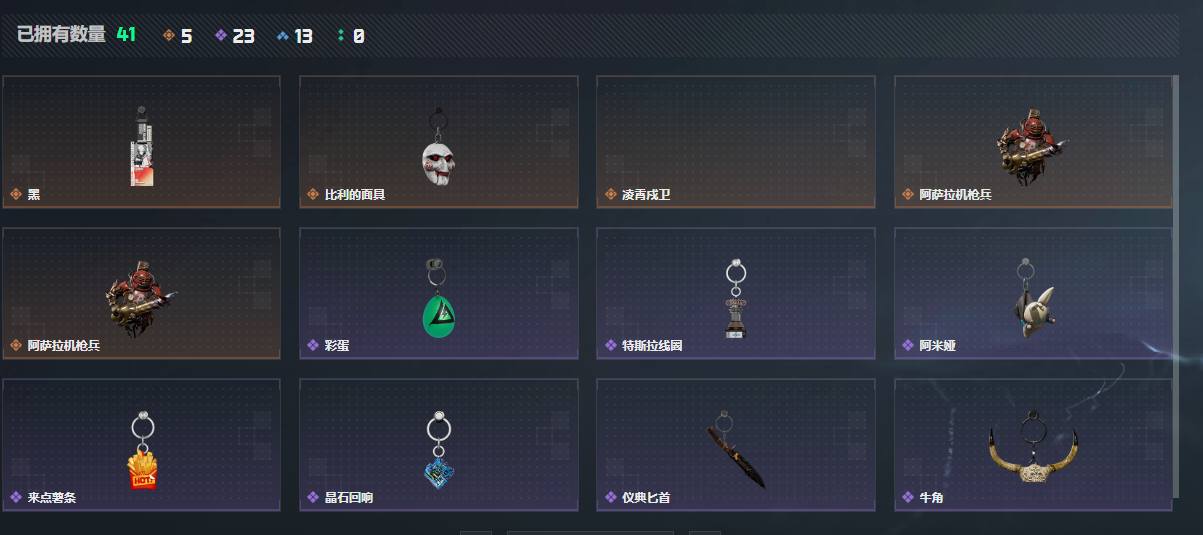1203x535 pixels.
Task: Select the green 彩蛋 egg charm
Action: tap(439, 293)
